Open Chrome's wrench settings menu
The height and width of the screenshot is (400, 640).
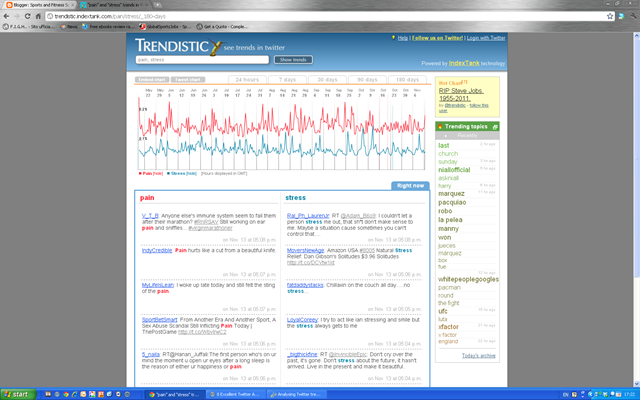point(633,16)
